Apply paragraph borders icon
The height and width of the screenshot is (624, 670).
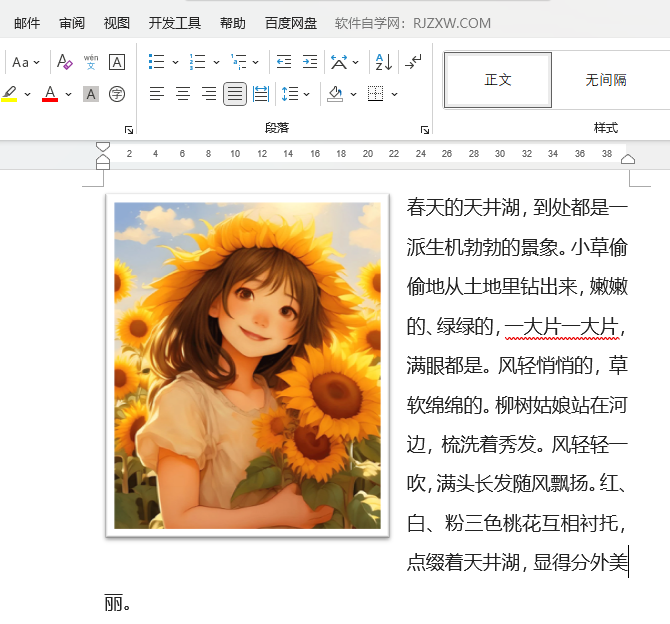(375, 94)
